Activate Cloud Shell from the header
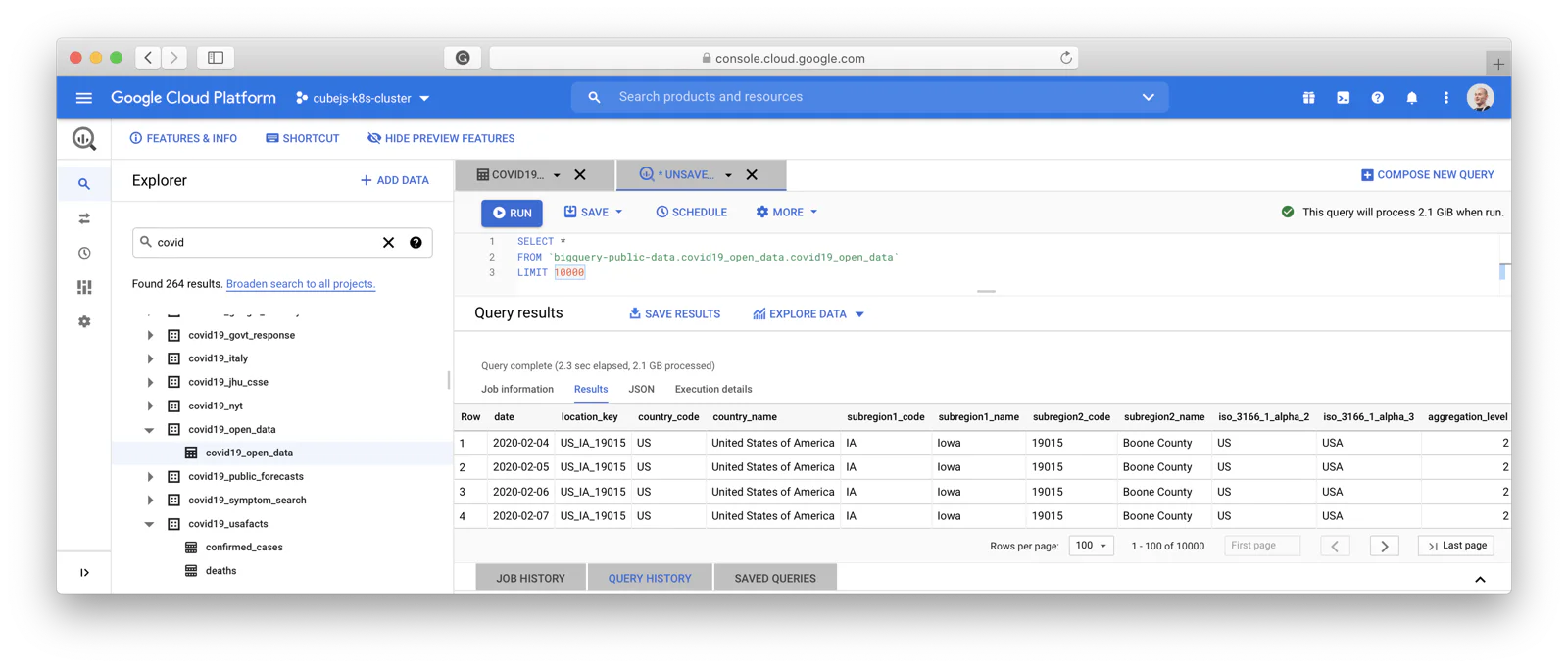 (1343, 98)
